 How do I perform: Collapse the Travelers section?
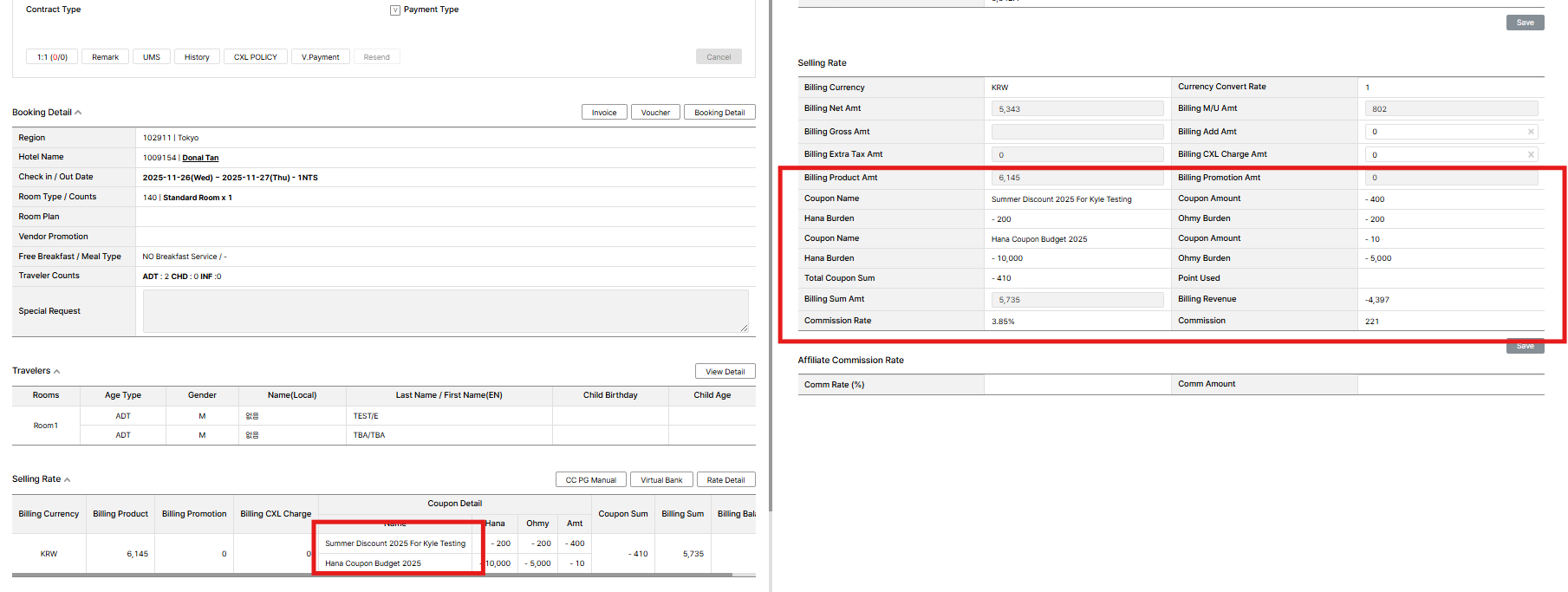pos(57,371)
